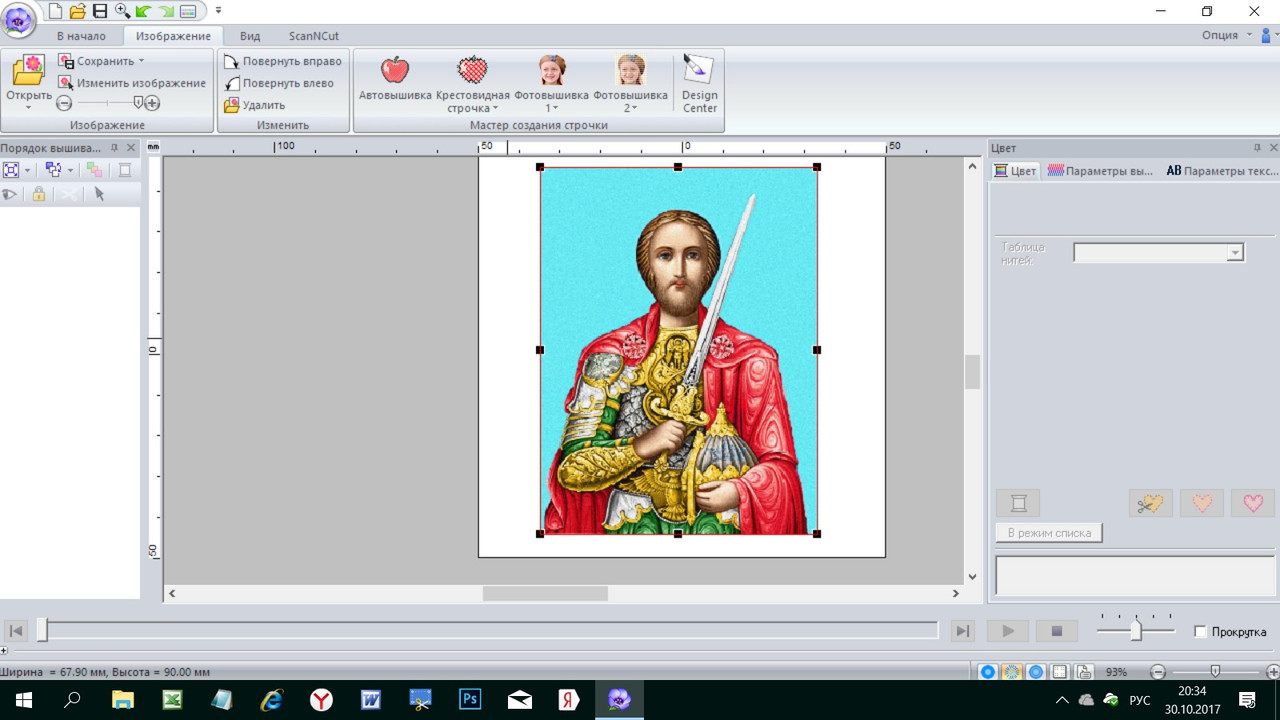Open the ScanNCut ribbon tab
The width and height of the screenshot is (1280, 720).
[x=314, y=36]
